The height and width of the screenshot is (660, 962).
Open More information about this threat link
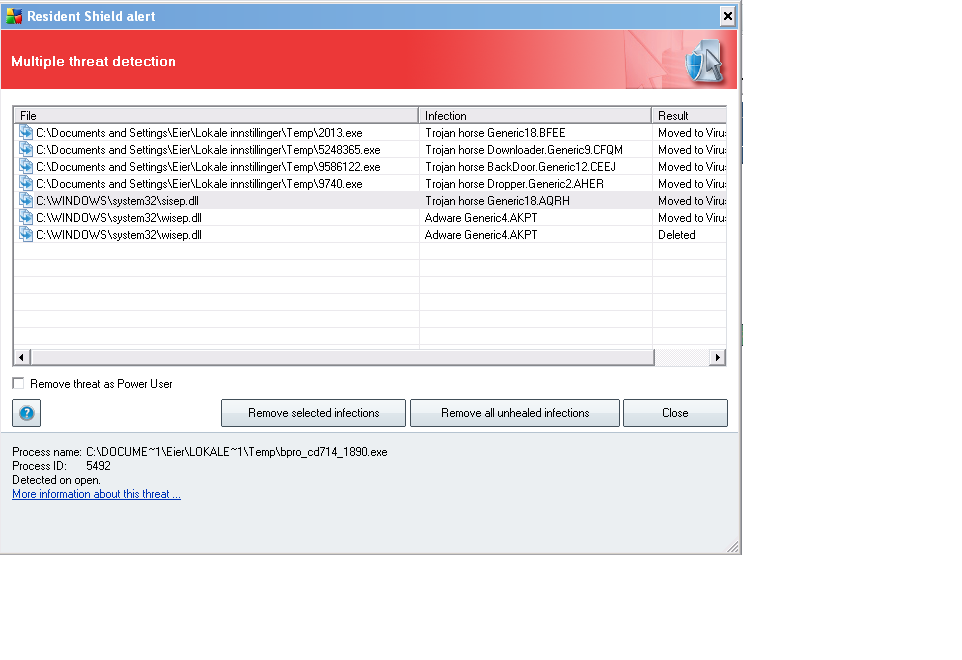tap(96, 494)
